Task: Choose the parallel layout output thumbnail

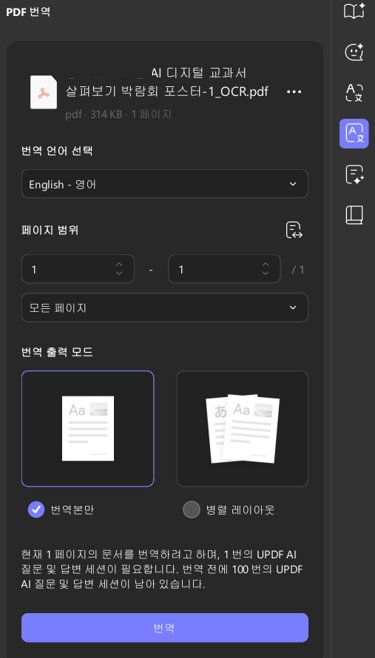Action: click(x=242, y=428)
